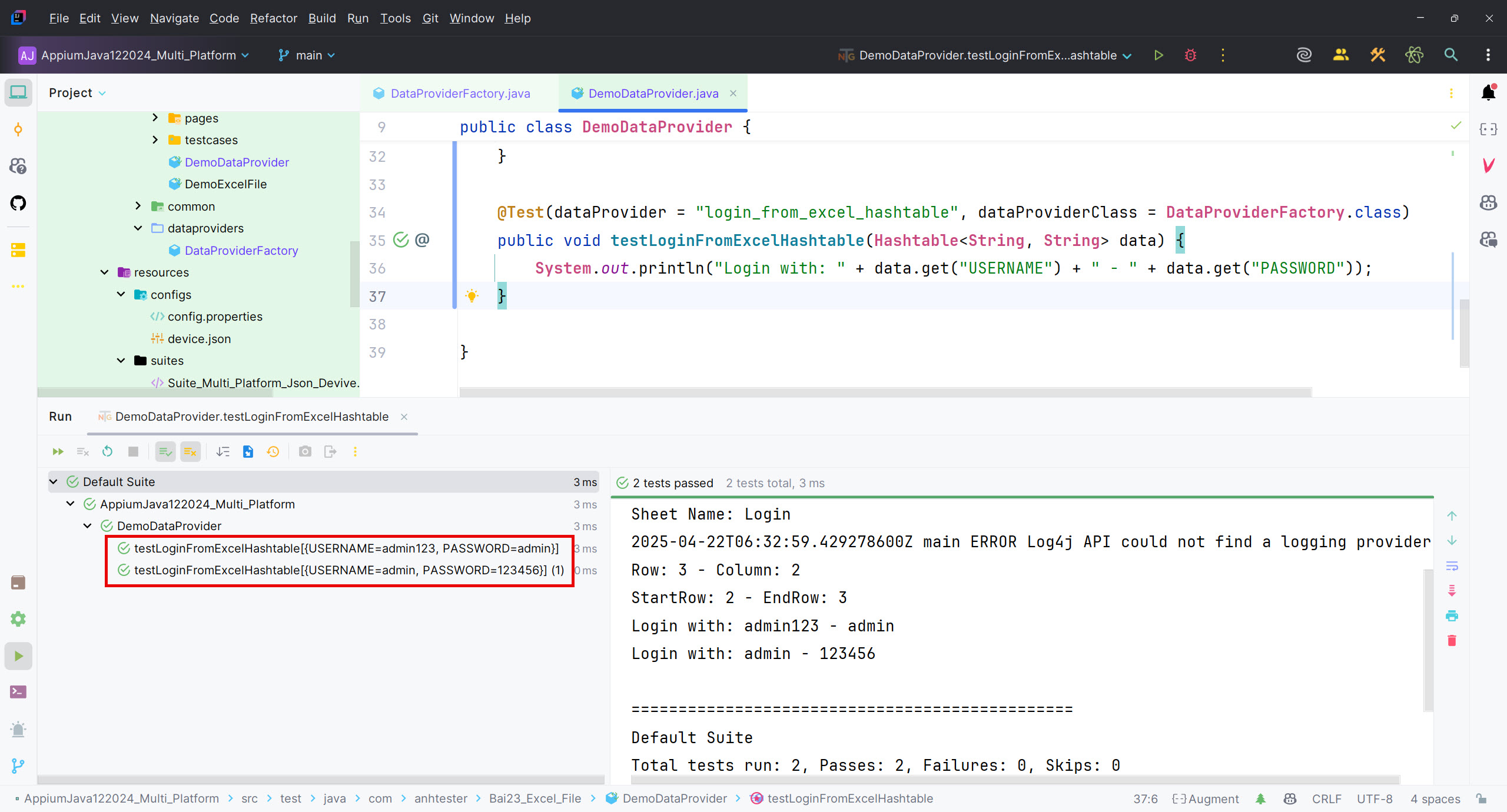Open Code With Me icon
Viewport: 1507px width, 812px height.
[1341, 55]
